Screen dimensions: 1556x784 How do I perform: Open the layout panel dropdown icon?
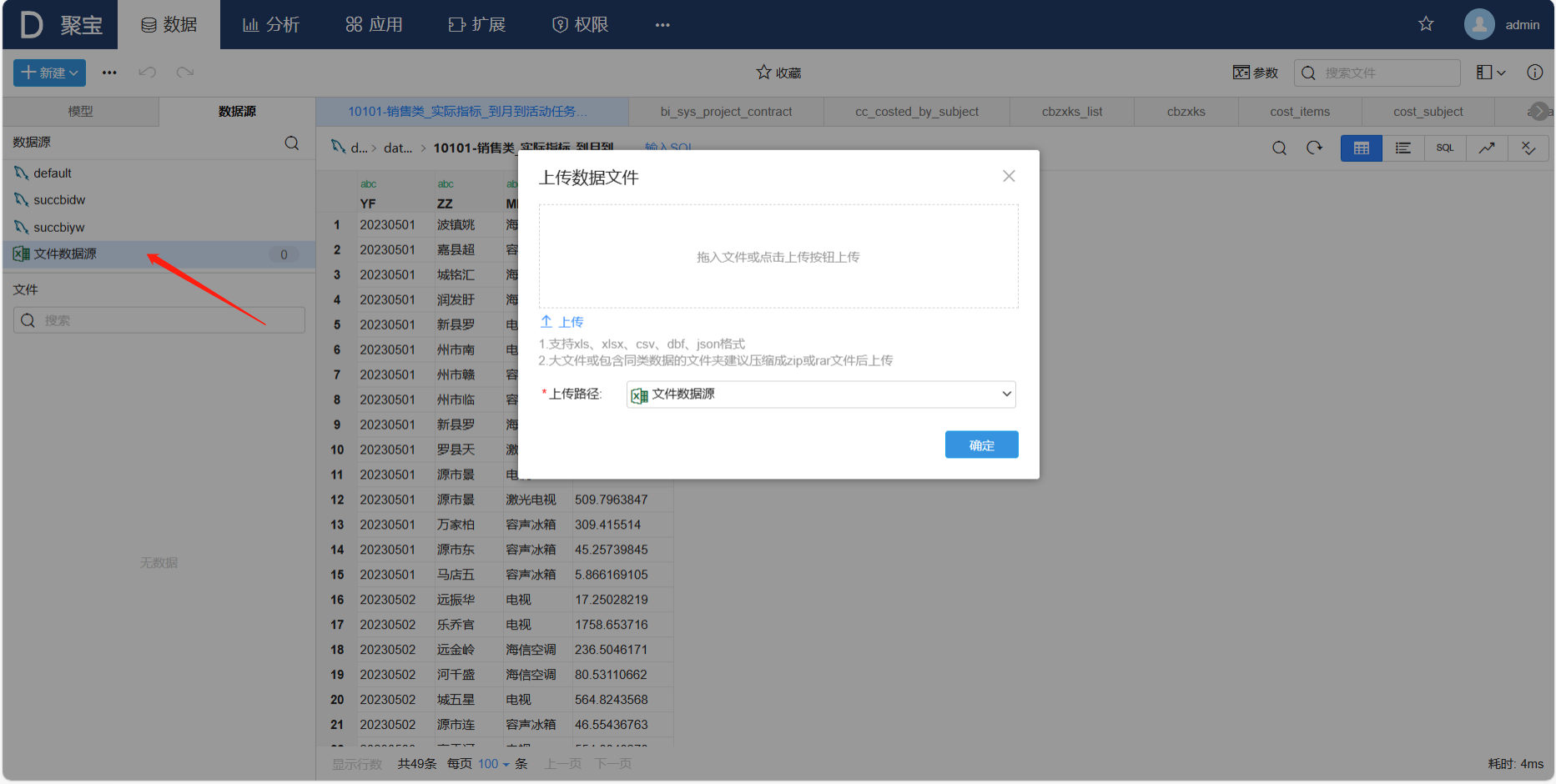[x=1490, y=73]
